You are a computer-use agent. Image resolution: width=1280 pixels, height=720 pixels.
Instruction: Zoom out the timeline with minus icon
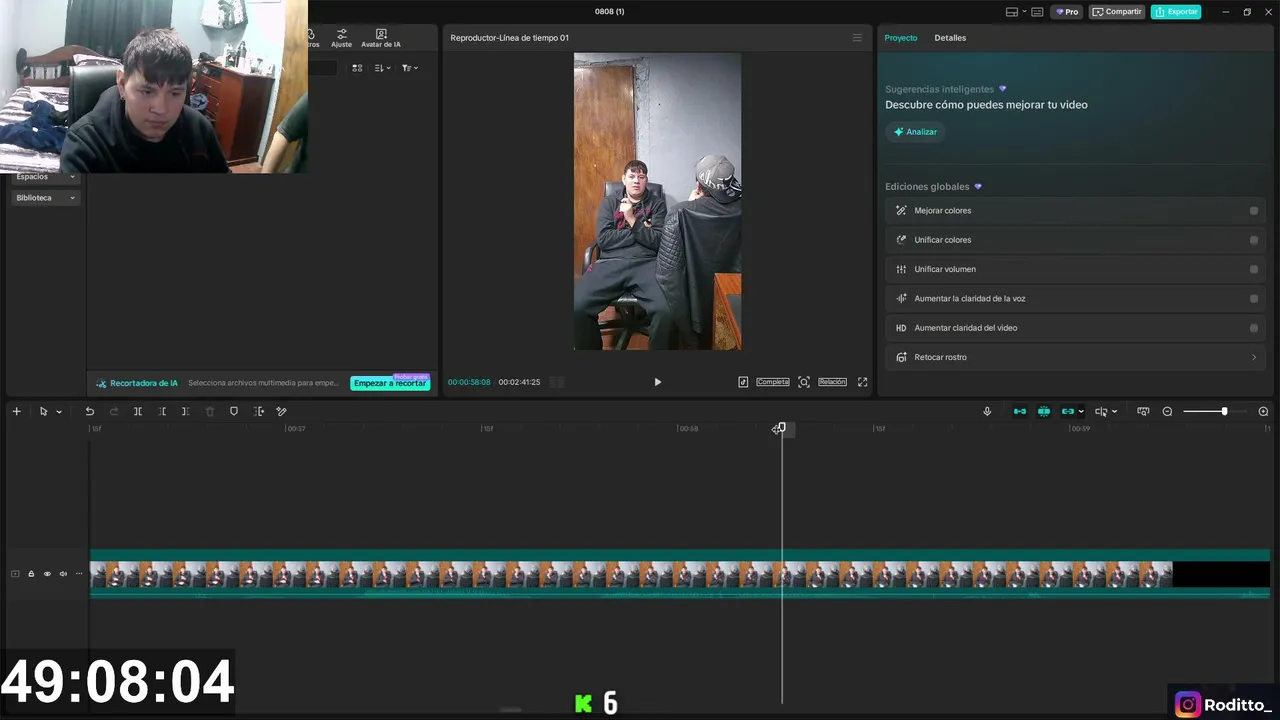pyautogui.click(x=1167, y=411)
